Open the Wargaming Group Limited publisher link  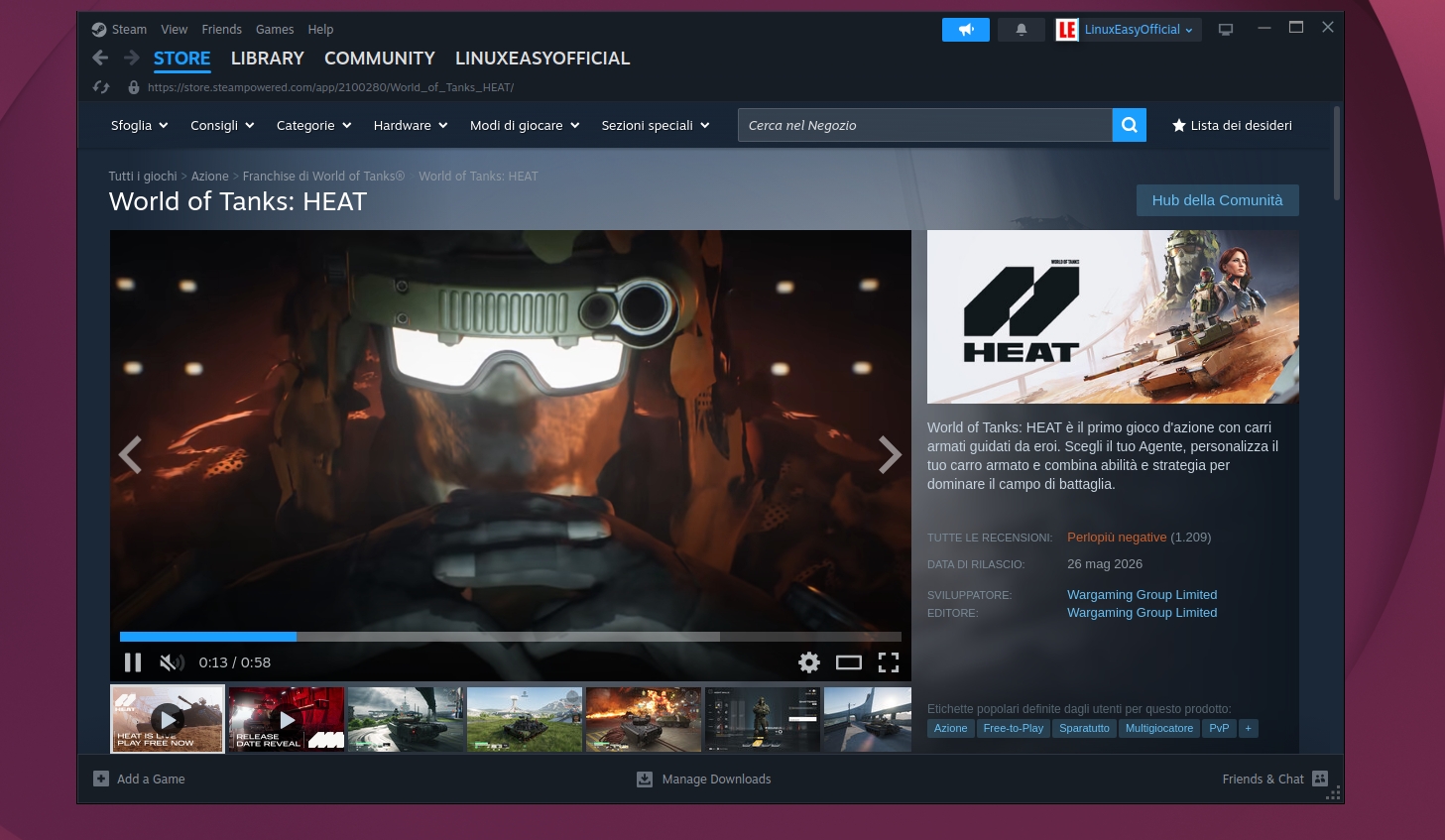point(1142,613)
